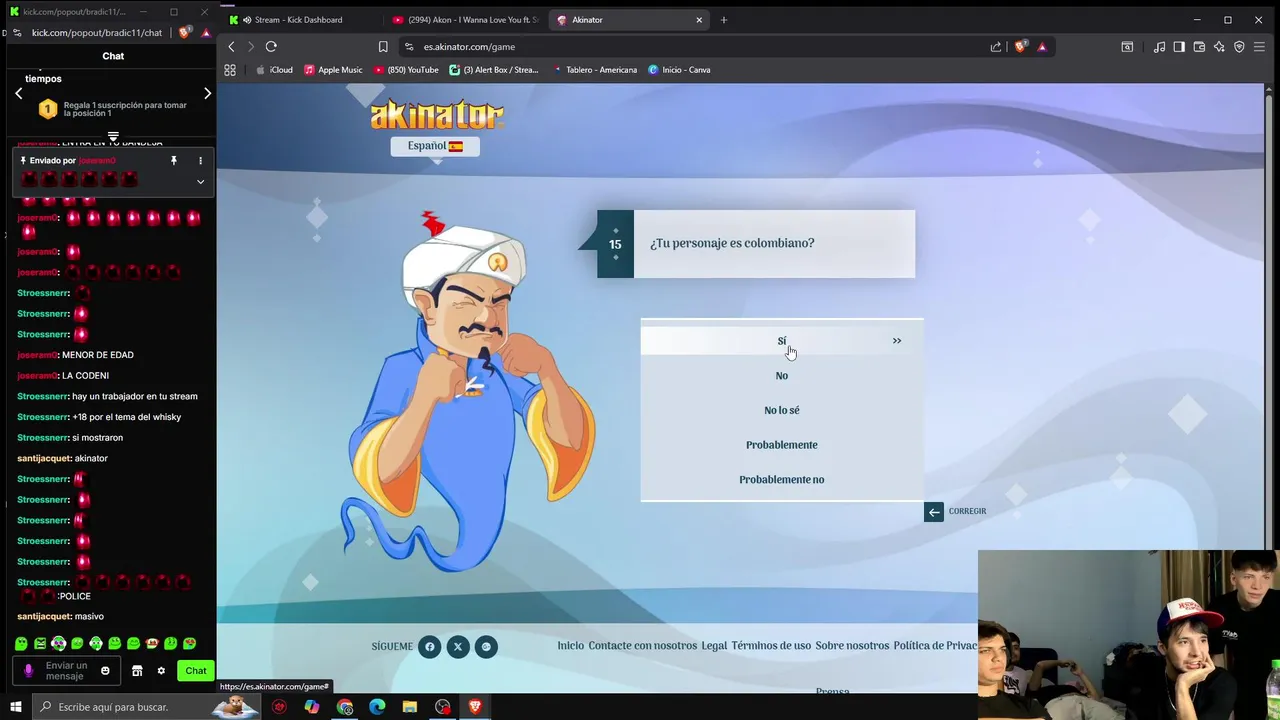Open OBS Studio from taskbar

point(443,707)
